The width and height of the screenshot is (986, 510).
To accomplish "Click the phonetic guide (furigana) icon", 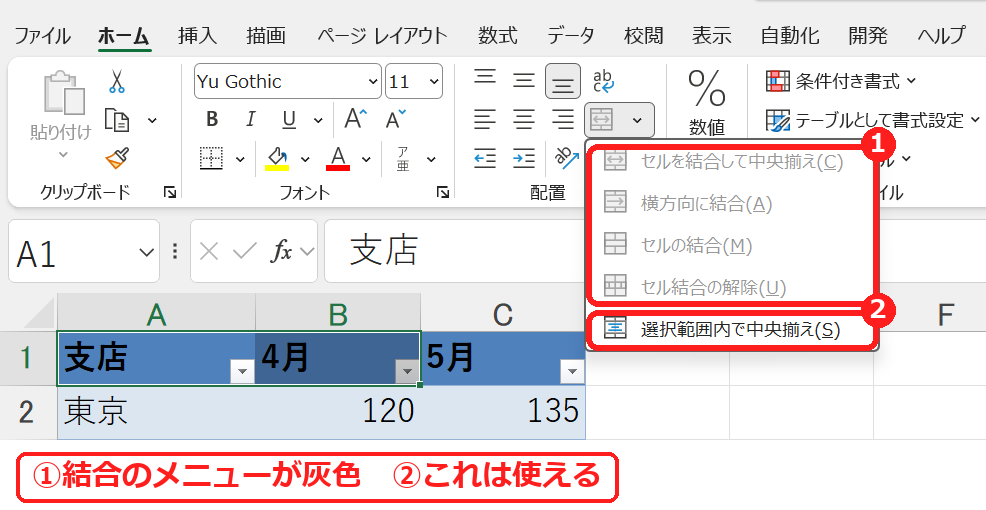I will tap(402, 158).
